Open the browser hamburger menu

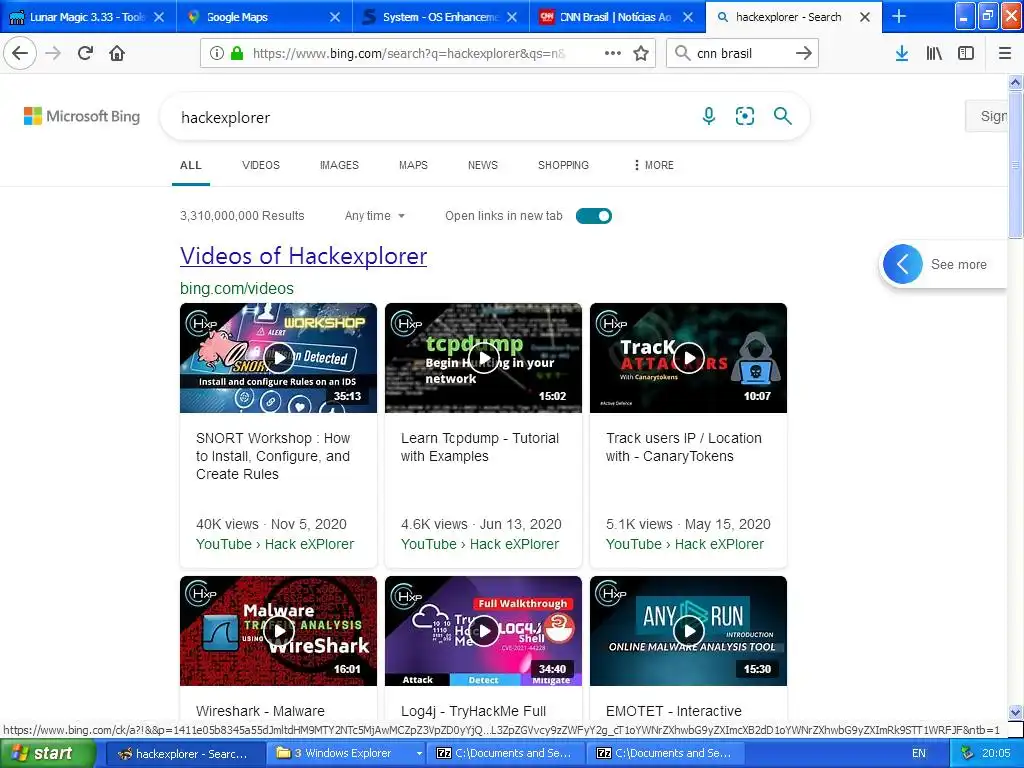pos(1005,53)
